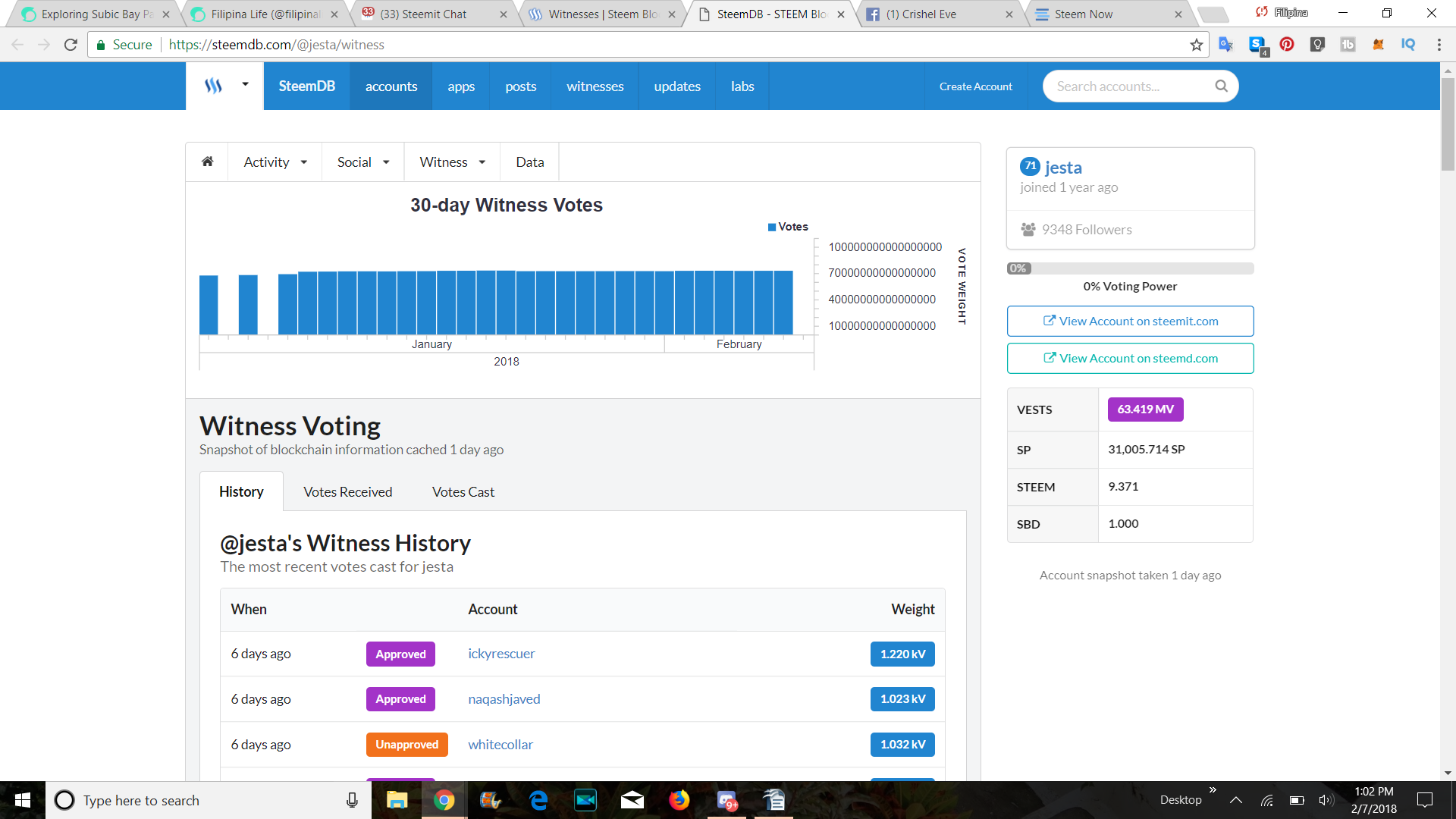Screen dimensions: 1456x819
Task: Open Microsoft Edge from the taskbar
Action: [x=538, y=800]
